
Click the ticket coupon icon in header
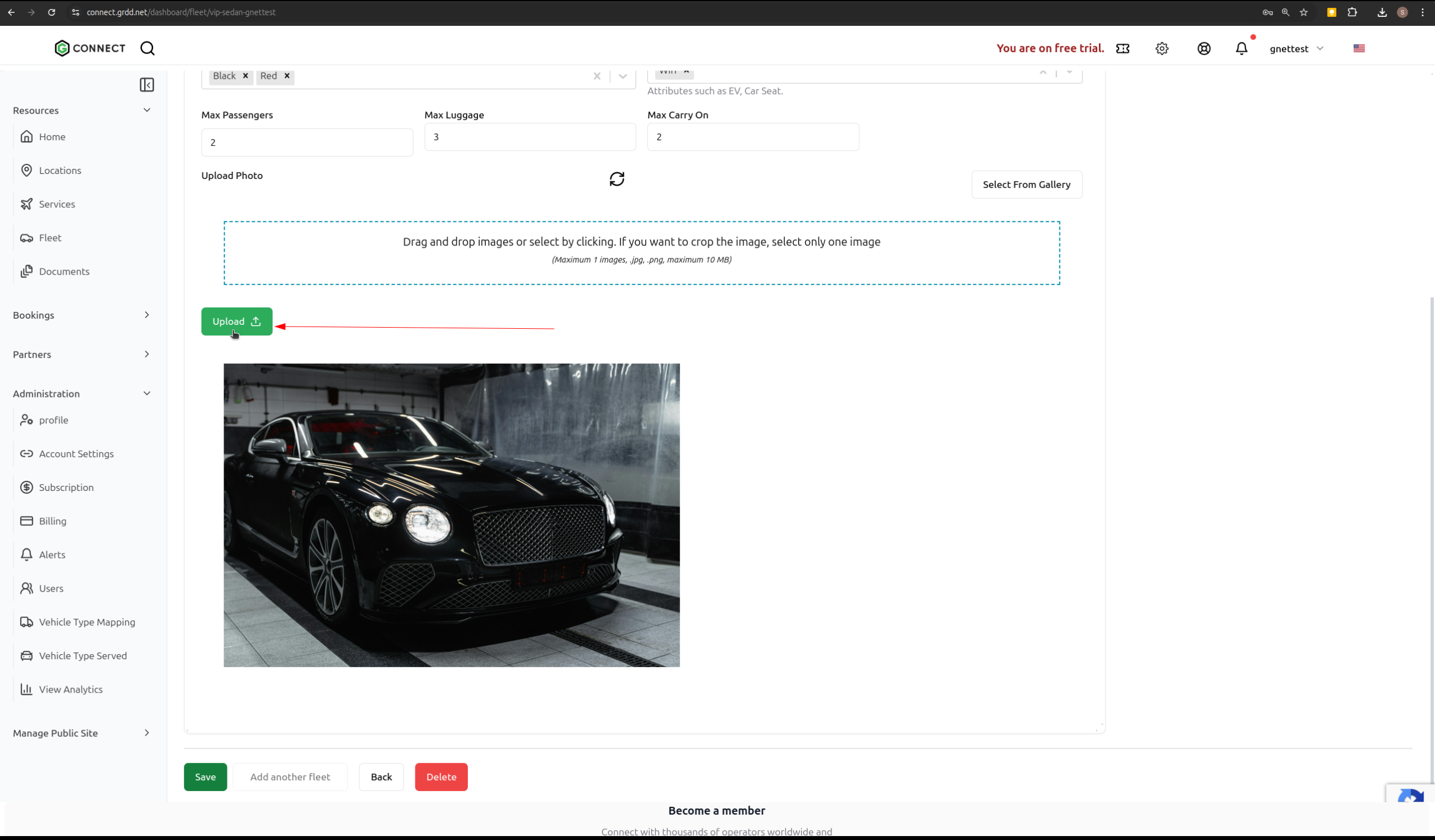[1123, 48]
